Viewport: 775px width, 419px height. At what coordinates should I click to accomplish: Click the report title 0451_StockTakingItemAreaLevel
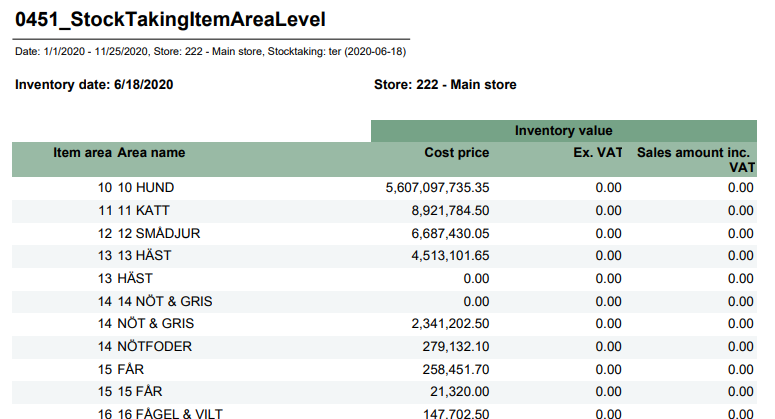pyautogui.click(x=169, y=19)
